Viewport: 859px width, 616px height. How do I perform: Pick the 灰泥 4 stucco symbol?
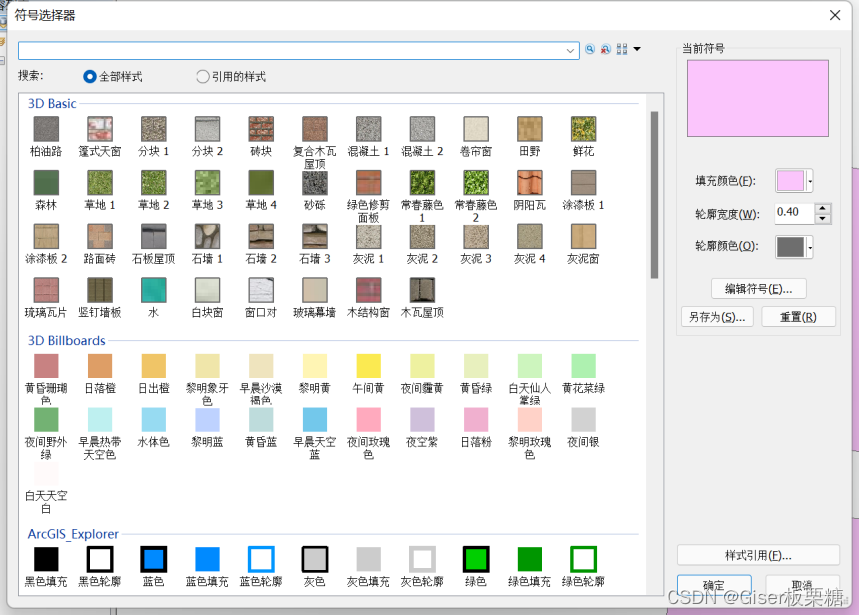pos(530,236)
